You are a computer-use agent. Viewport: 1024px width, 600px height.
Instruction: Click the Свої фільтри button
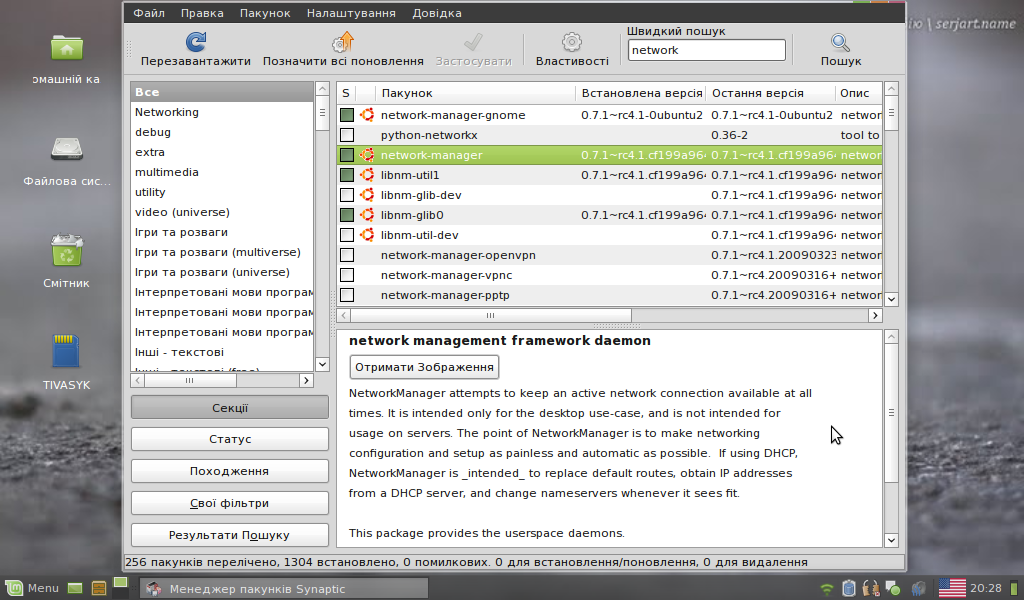tap(230, 503)
